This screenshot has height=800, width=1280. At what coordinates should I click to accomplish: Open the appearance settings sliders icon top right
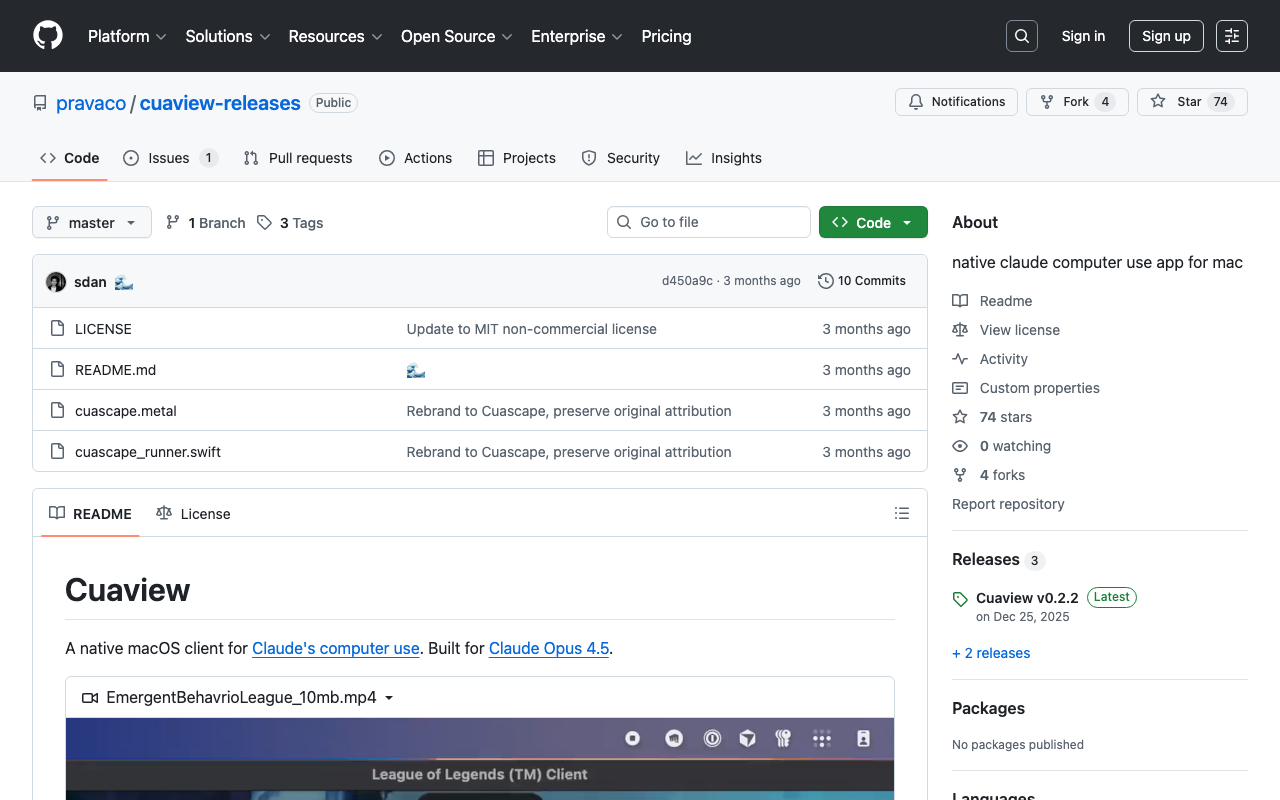pos(1231,35)
